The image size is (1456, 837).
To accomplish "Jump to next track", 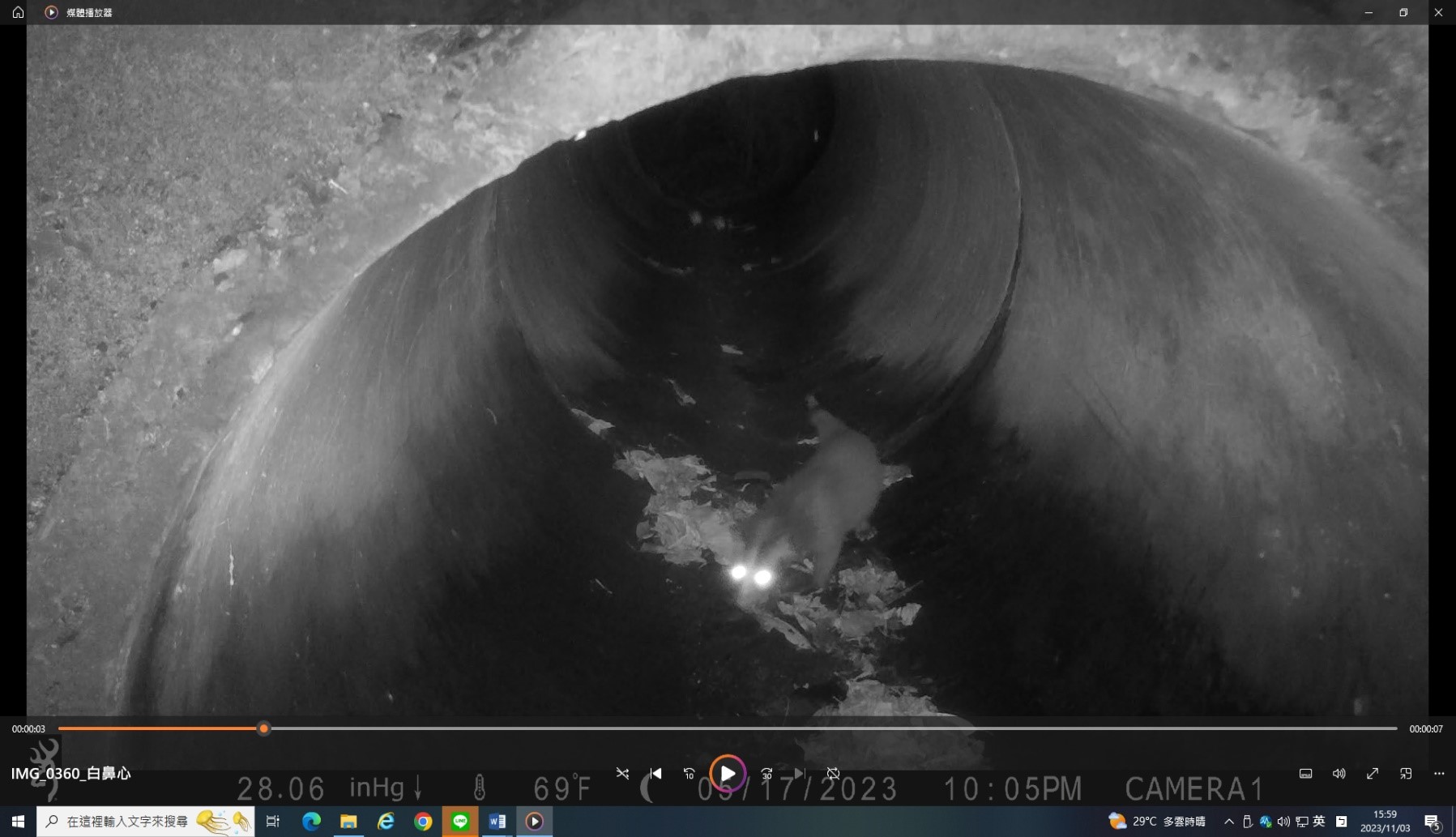I will (800, 774).
